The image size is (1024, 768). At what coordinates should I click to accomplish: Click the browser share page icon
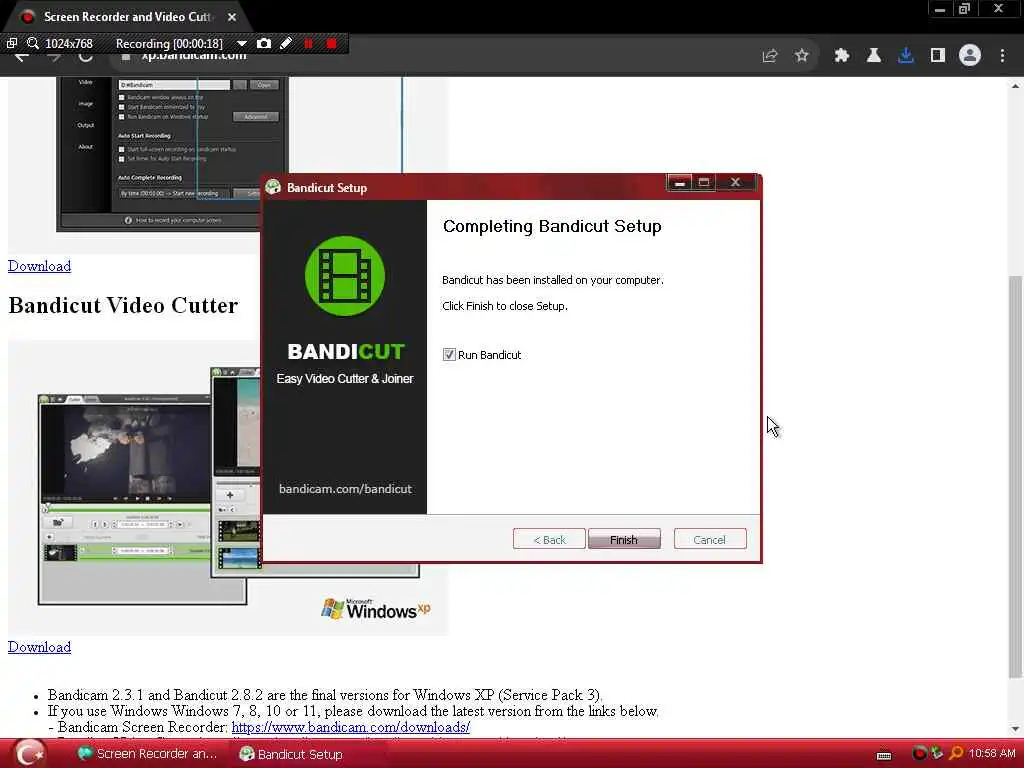point(770,56)
